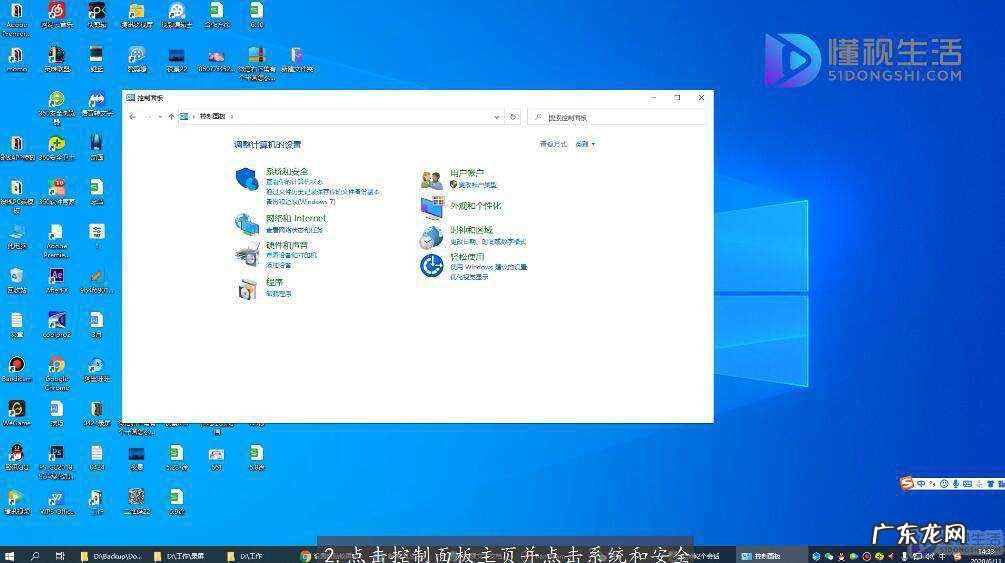Expand the address bar history dropdown

(497, 117)
